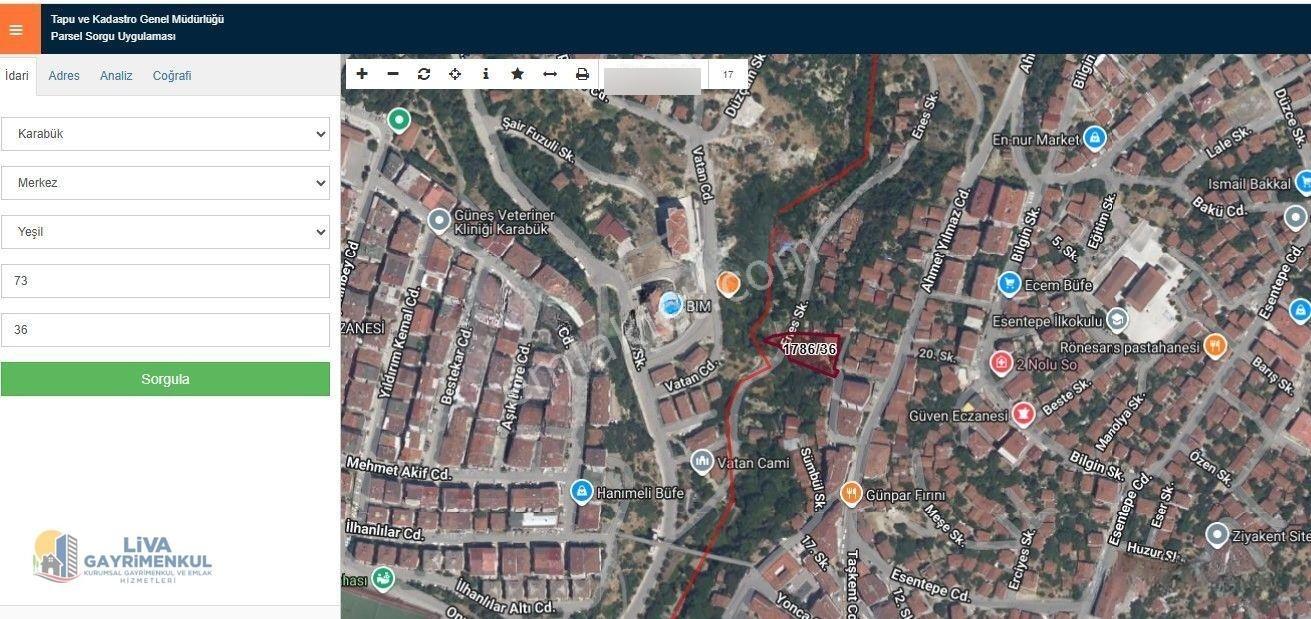The height and width of the screenshot is (619, 1311).
Task: Click the Vatan Cami mosque marker
Action: point(702,462)
